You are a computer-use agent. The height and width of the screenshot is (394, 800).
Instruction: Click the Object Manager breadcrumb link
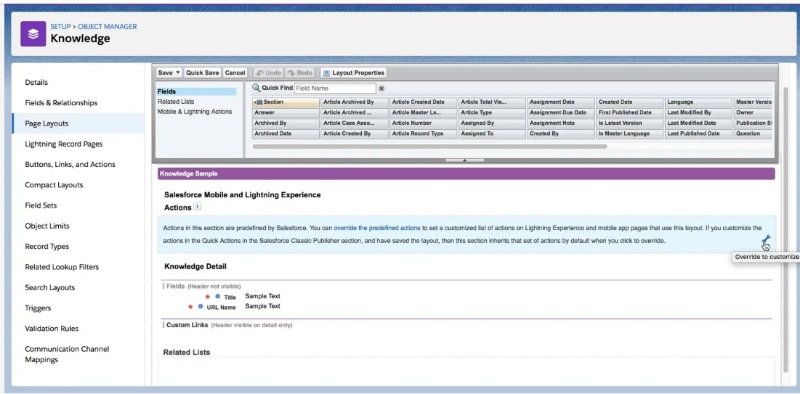coord(107,27)
